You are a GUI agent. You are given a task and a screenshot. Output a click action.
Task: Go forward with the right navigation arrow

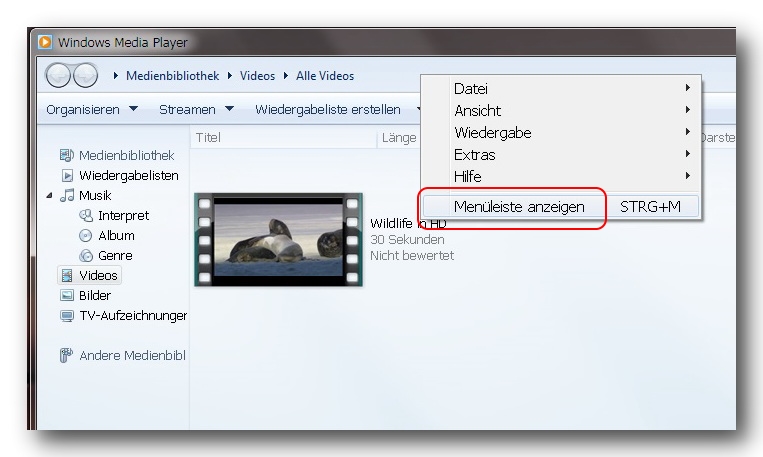click(85, 75)
